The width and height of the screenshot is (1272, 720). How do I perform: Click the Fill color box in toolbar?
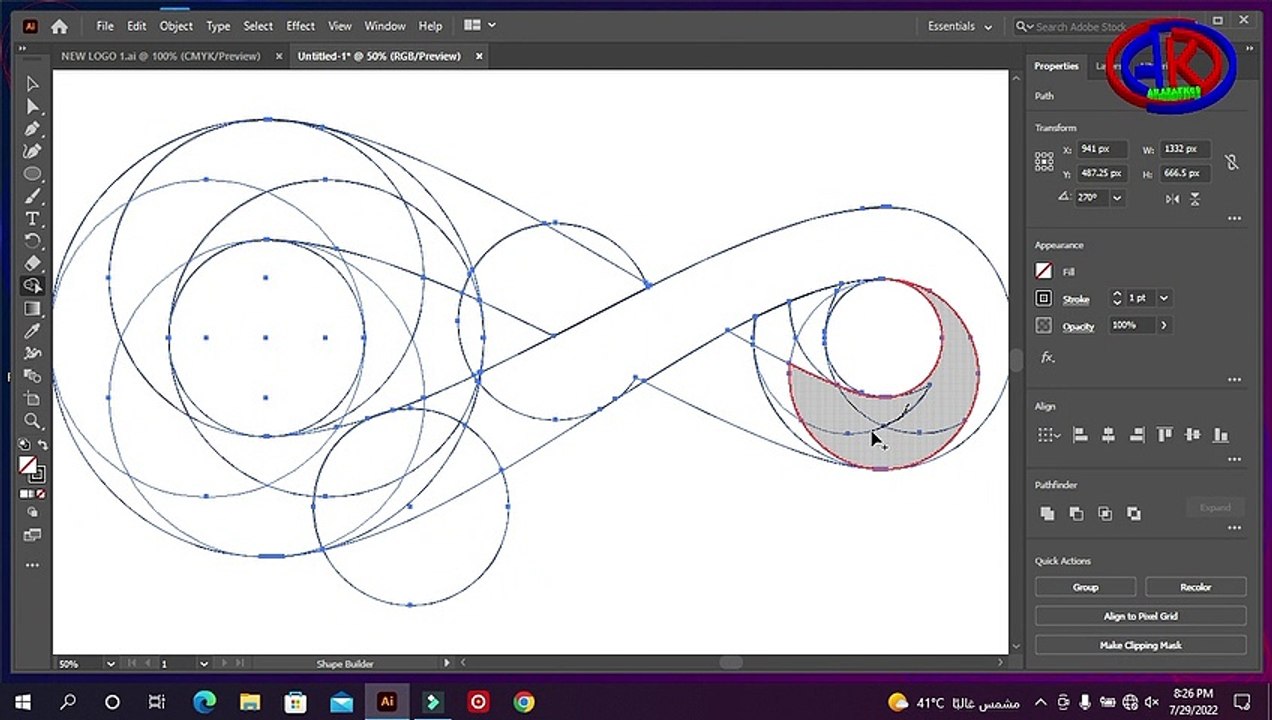28,465
